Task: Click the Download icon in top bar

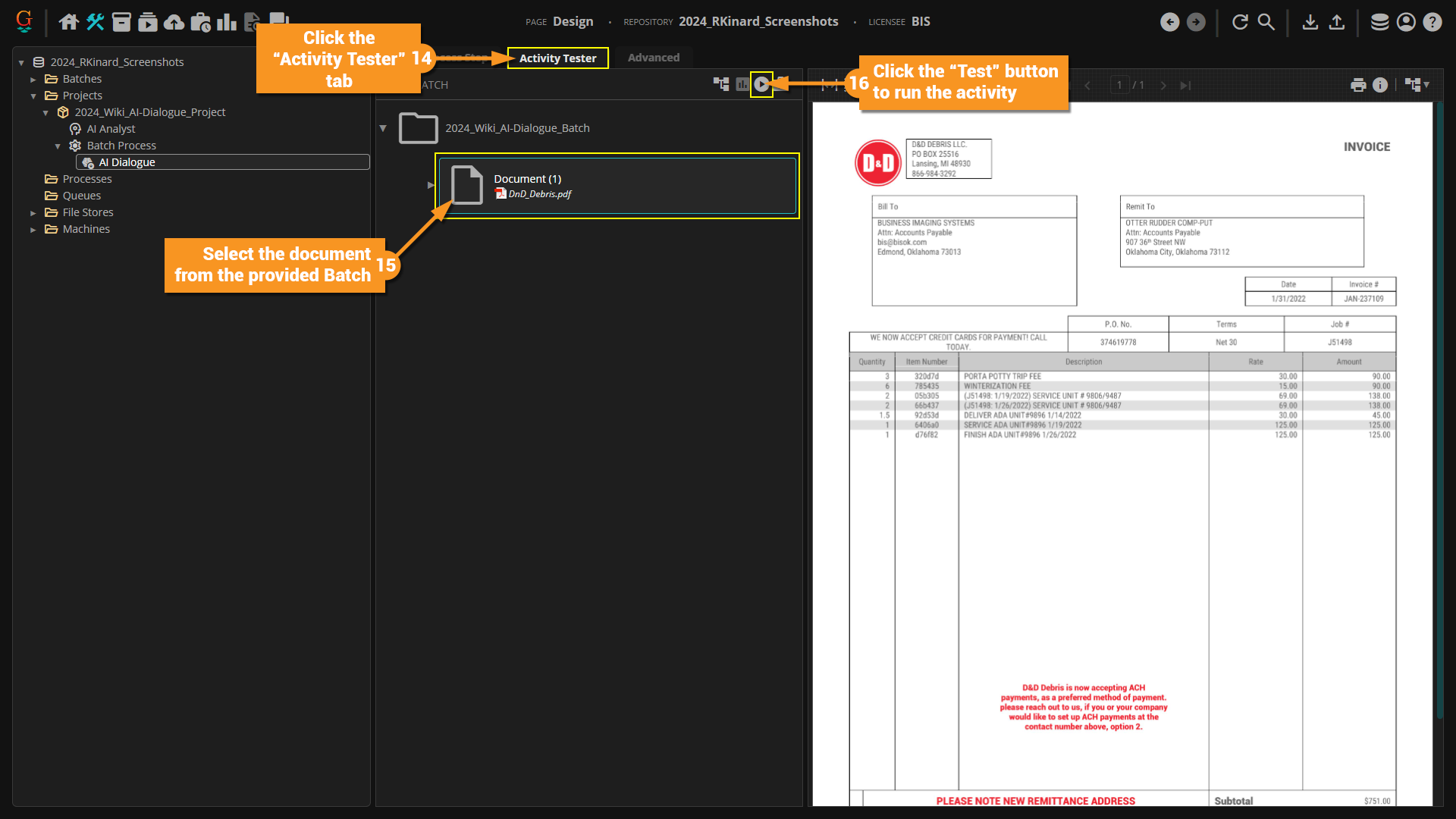Action: pos(1310,22)
